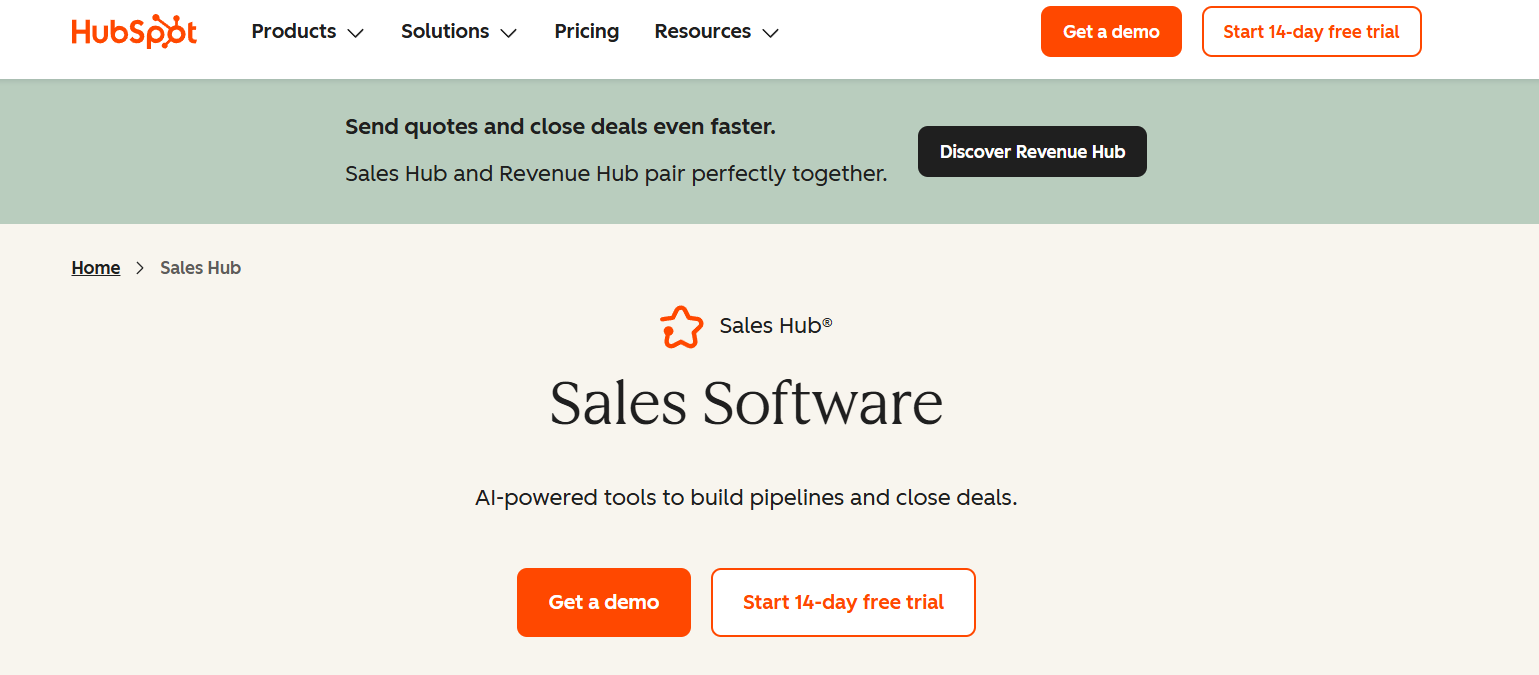Click Get a demo in the top navigation
This screenshot has height=675, width=1539.
pyautogui.click(x=1111, y=32)
